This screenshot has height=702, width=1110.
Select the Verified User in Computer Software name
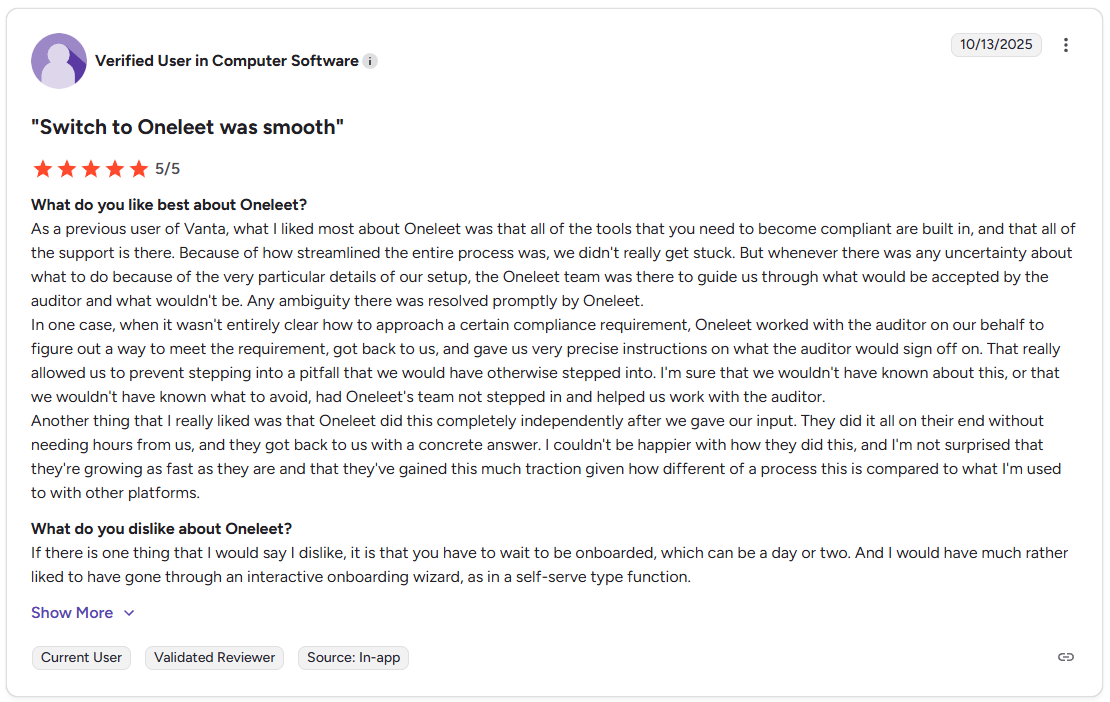(227, 60)
